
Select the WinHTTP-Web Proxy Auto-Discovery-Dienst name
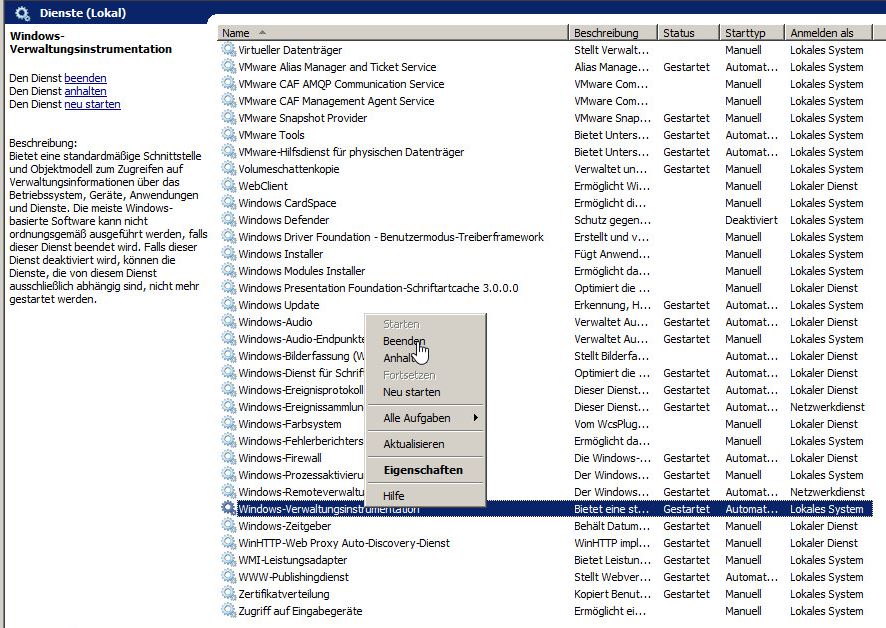click(x=344, y=543)
